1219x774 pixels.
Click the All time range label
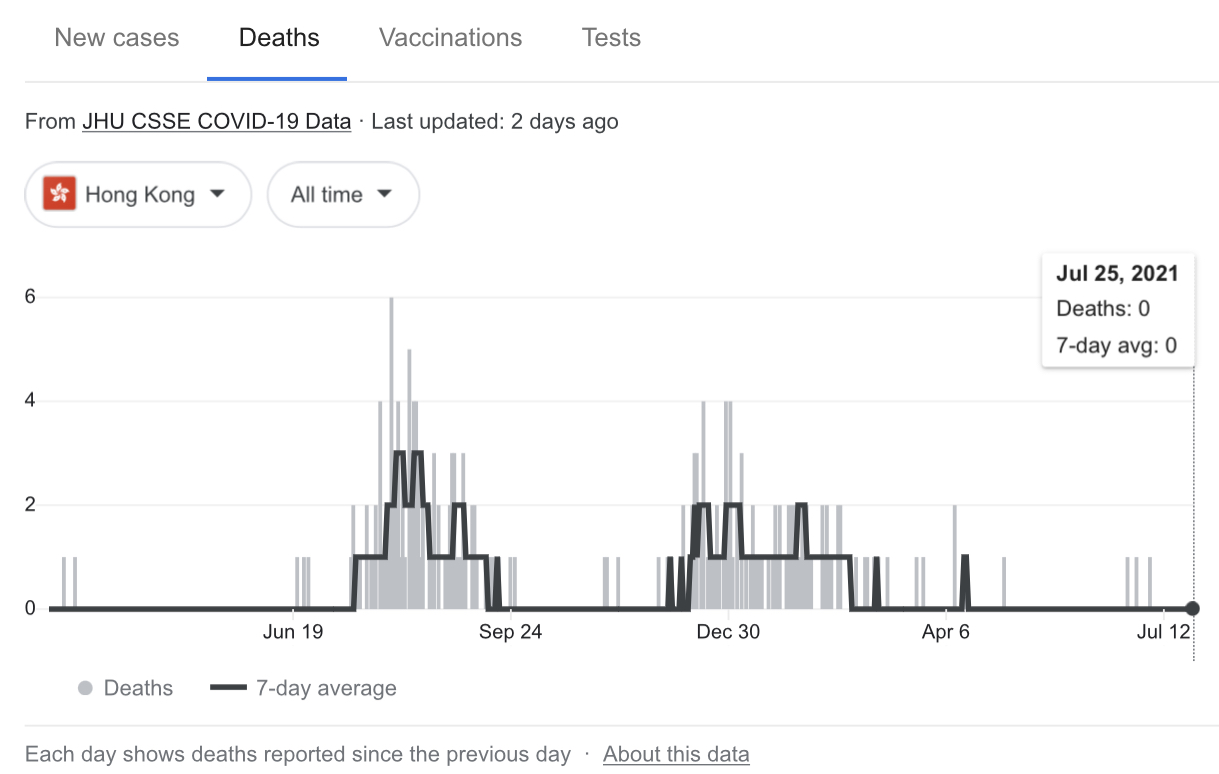click(326, 194)
